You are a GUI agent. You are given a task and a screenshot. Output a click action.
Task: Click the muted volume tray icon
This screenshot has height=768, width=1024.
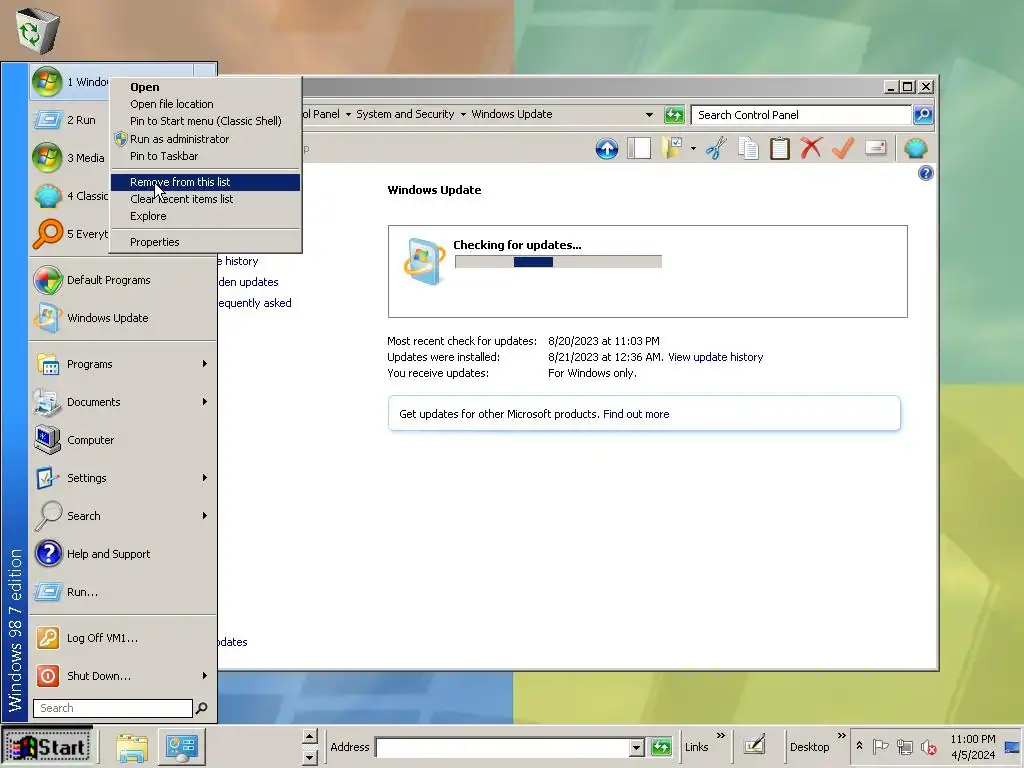pos(928,746)
